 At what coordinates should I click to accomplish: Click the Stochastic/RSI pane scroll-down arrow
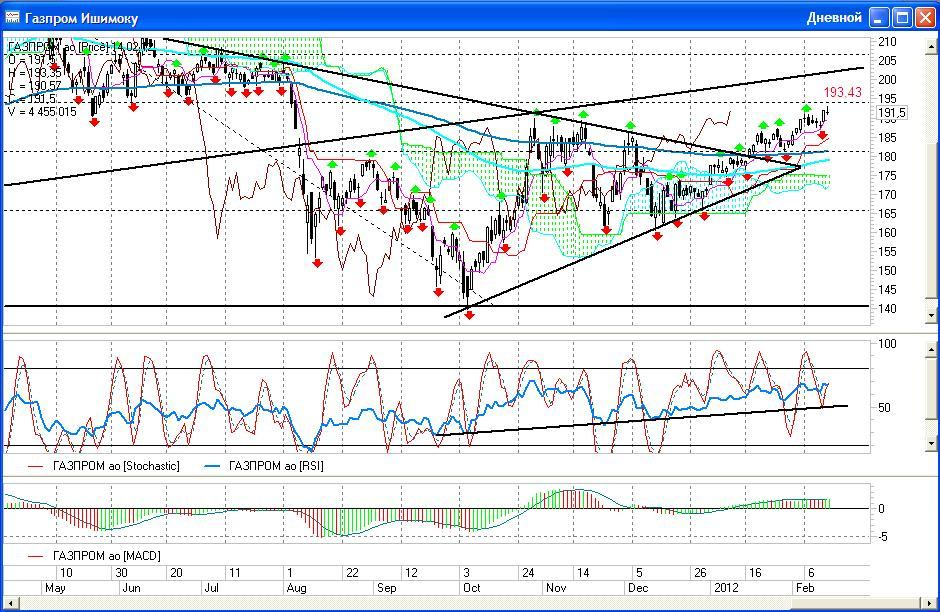coord(931,444)
